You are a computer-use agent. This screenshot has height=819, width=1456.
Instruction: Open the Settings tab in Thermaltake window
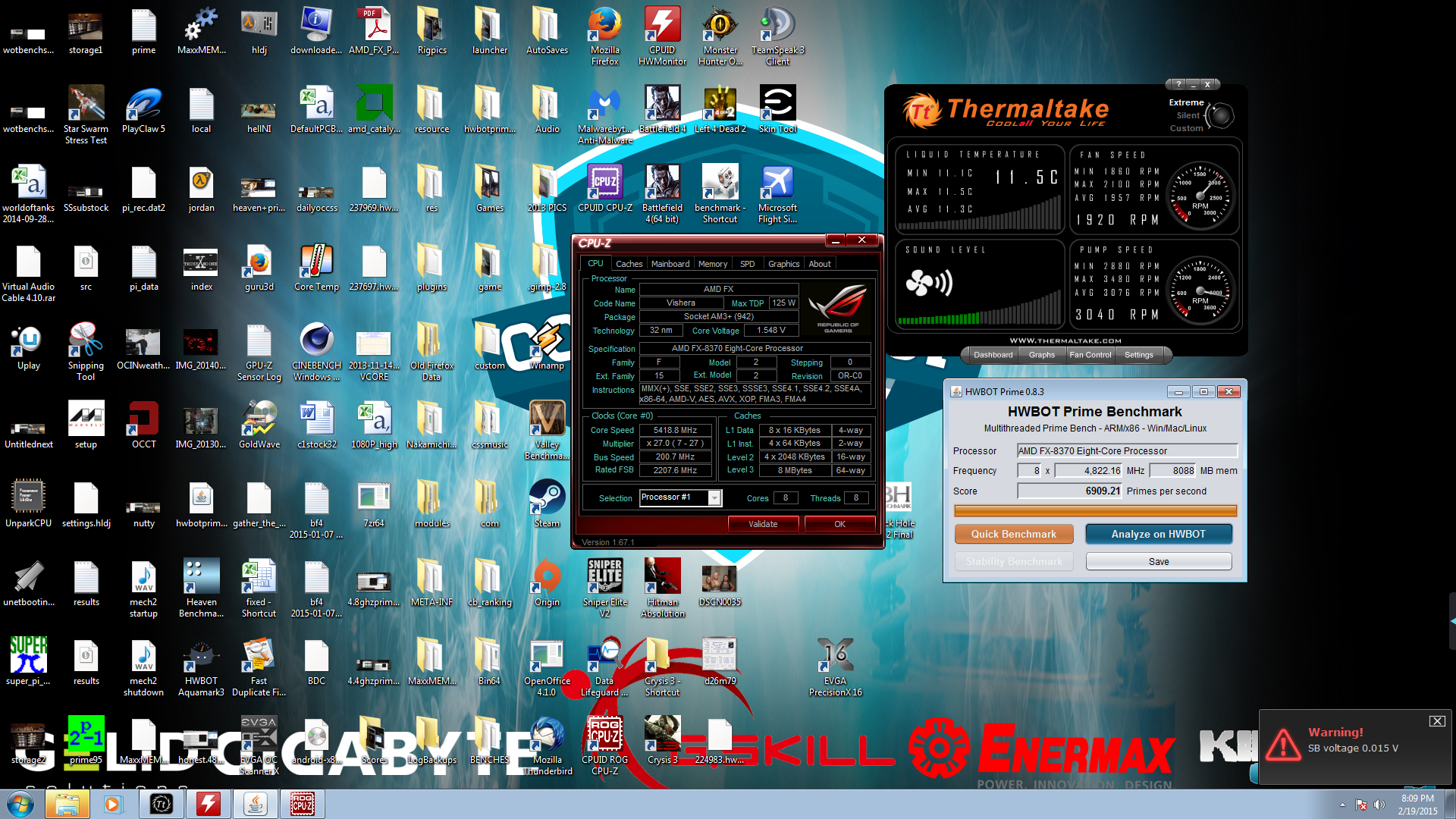tap(1138, 355)
